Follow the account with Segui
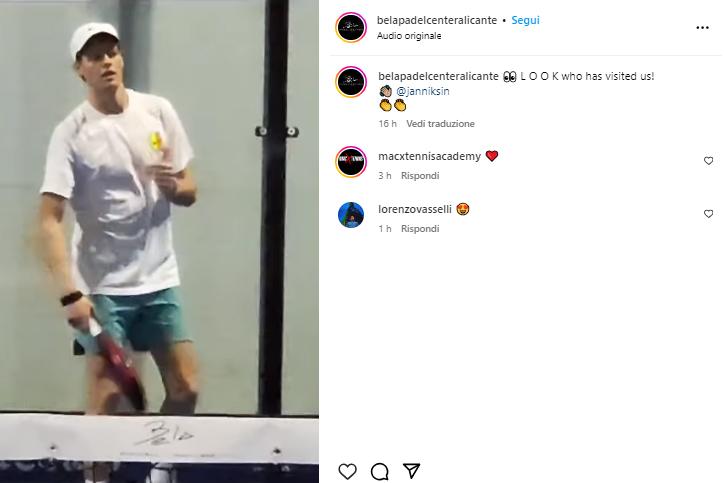Viewport: 724px width, 483px height. (x=525, y=20)
